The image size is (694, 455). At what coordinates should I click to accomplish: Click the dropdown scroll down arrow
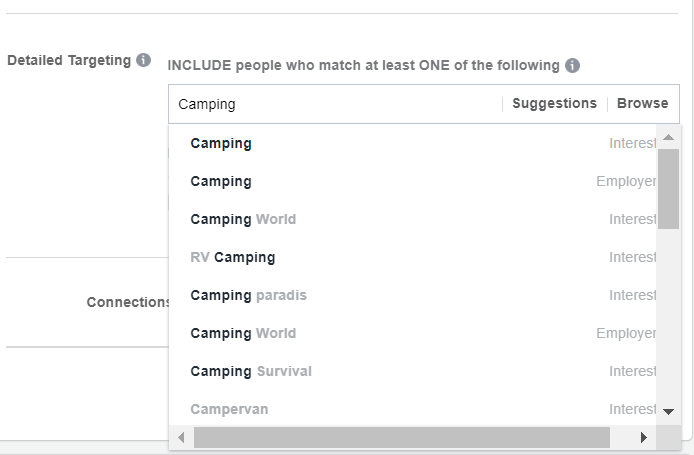tap(668, 411)
